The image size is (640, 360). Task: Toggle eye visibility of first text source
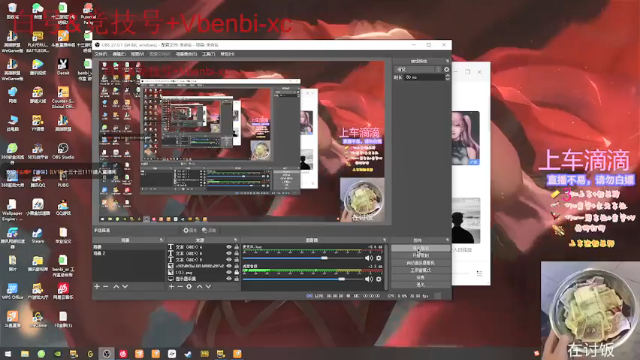[229, 247]
